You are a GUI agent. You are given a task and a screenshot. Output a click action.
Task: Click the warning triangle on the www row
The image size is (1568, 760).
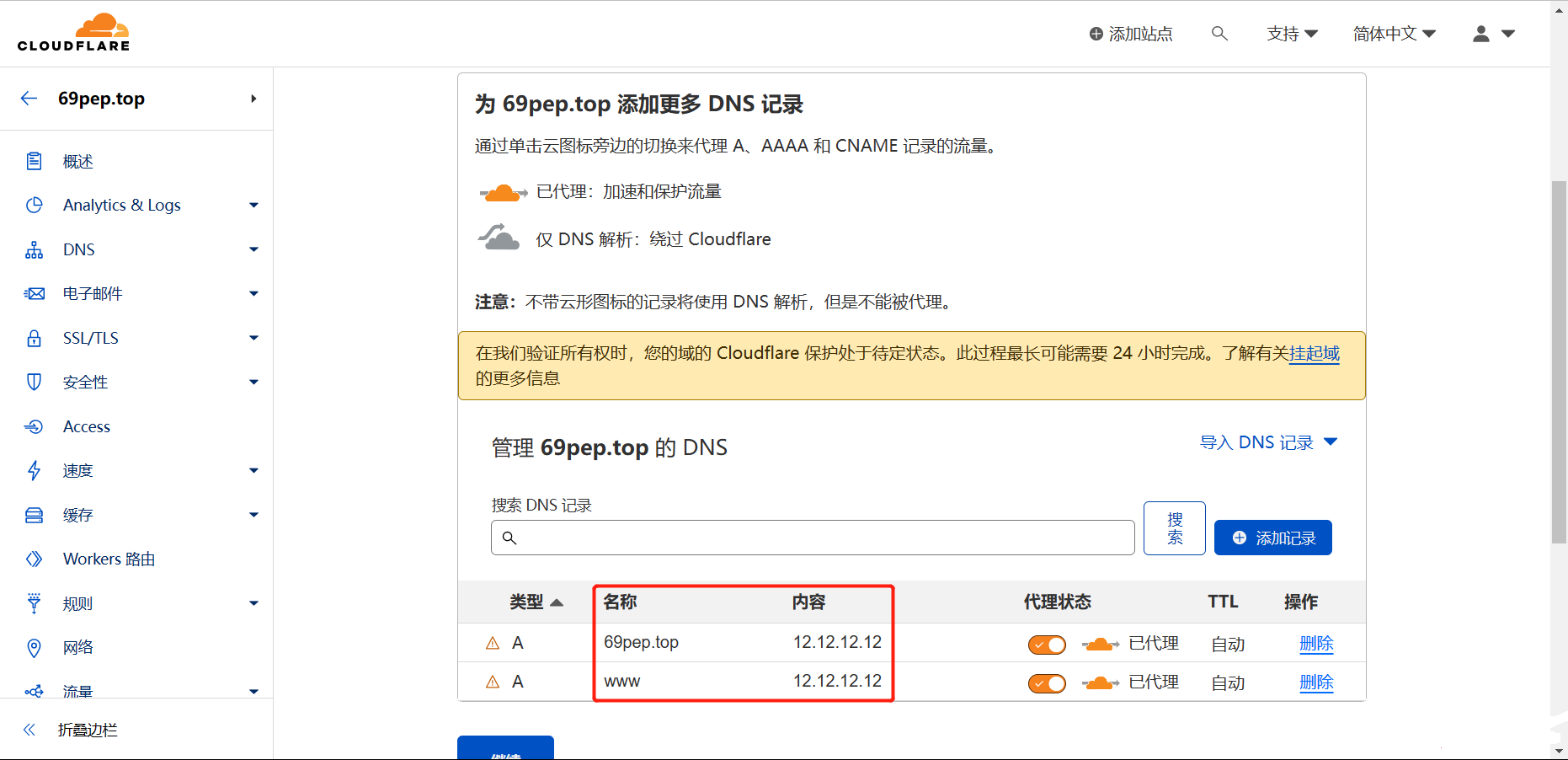[493, 682]
